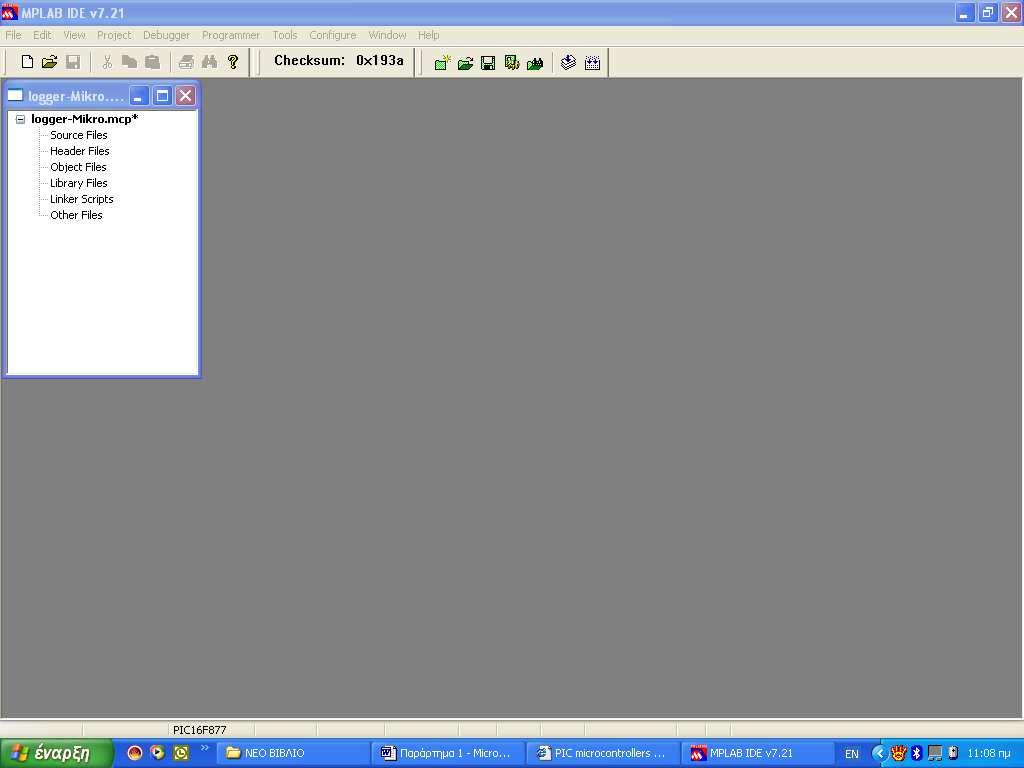Viewport: 1024px width, 768px height.
Task: Click the green factory icon in toolbar
Action: tap(535, 63)
